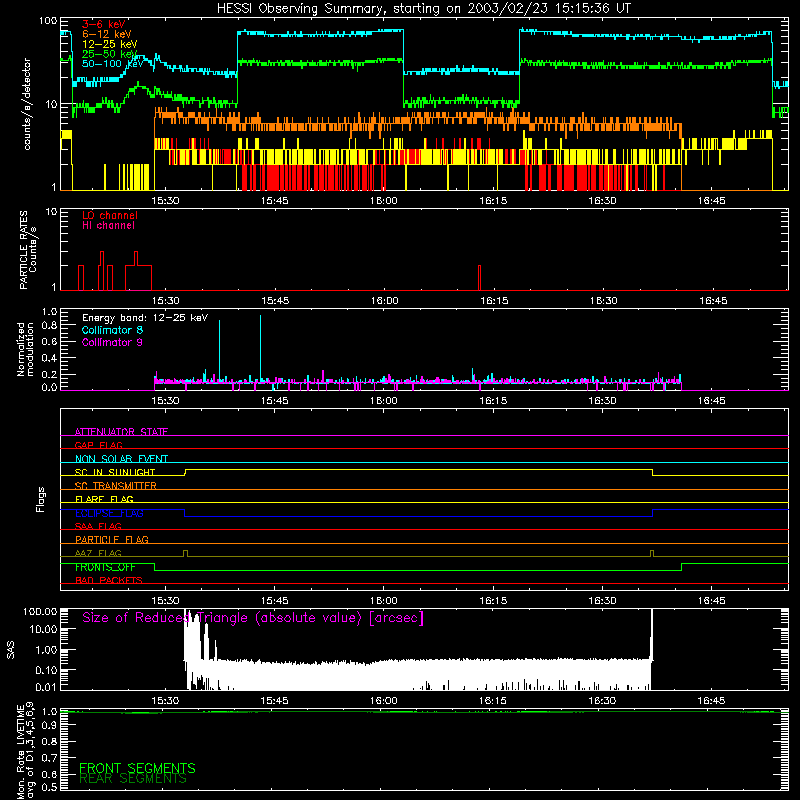This screenshot has width=800, height=800.
Task: Click the ATTENUATOR_STATE flag label
Action: pos(121,432)
